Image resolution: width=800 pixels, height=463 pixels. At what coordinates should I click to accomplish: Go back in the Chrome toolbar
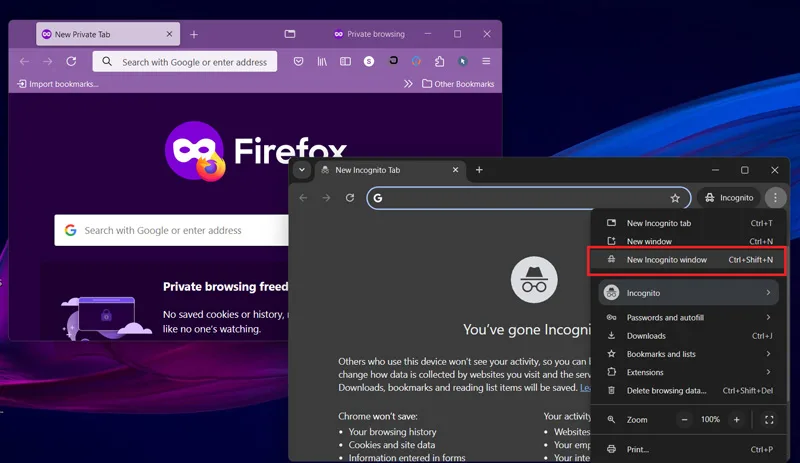[x=303, y=198]
